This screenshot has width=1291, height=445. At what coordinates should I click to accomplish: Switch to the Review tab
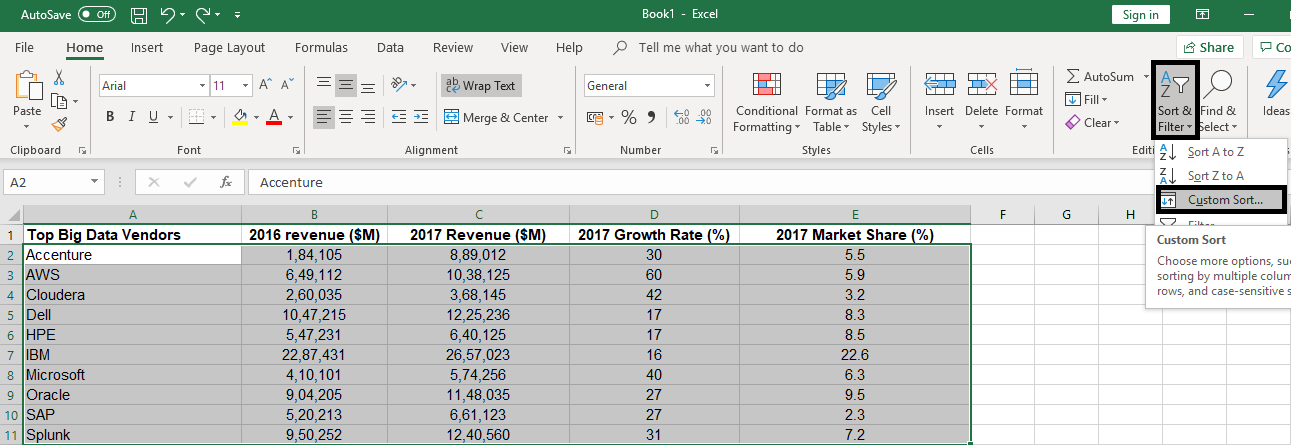tap(453, 47)
